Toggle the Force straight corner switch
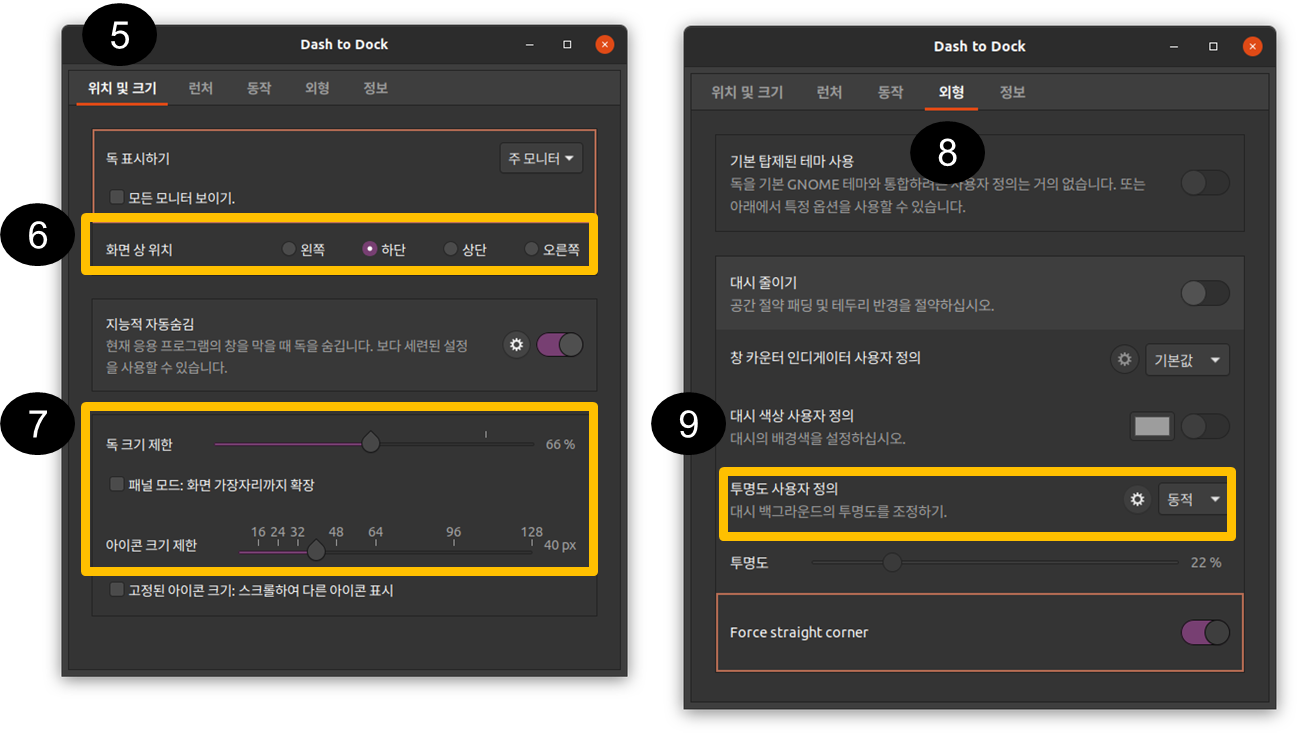Viewport: 1301px width, 737px height. pos(1205,632)
